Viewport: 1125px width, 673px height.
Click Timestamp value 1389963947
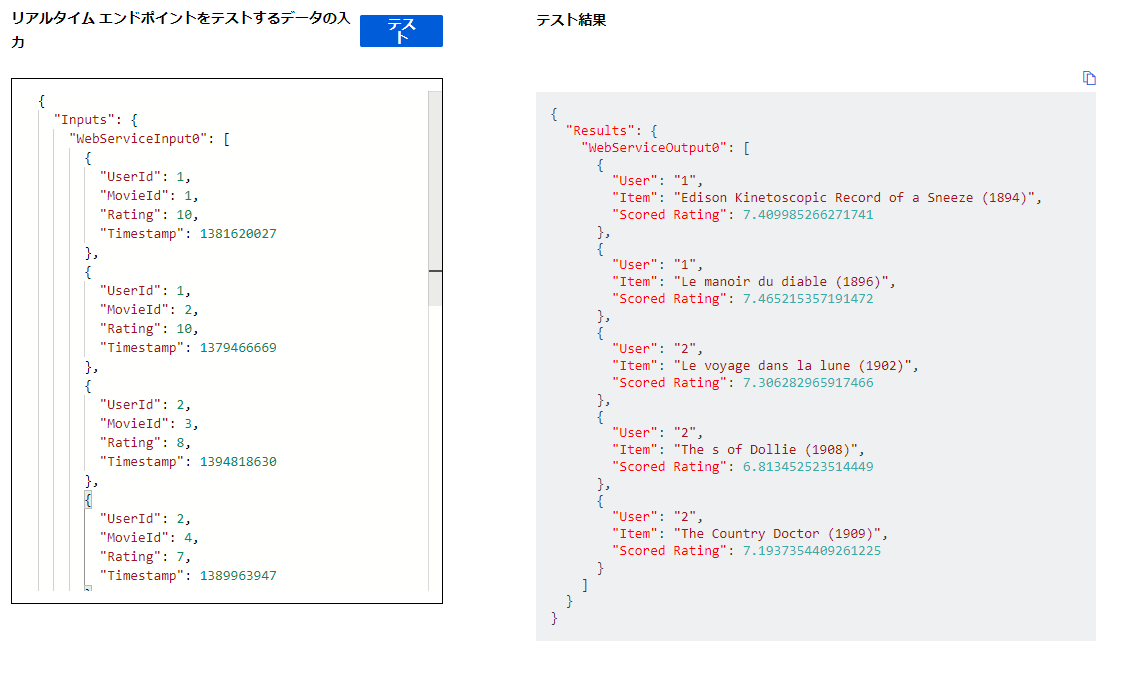click(238, 576)
